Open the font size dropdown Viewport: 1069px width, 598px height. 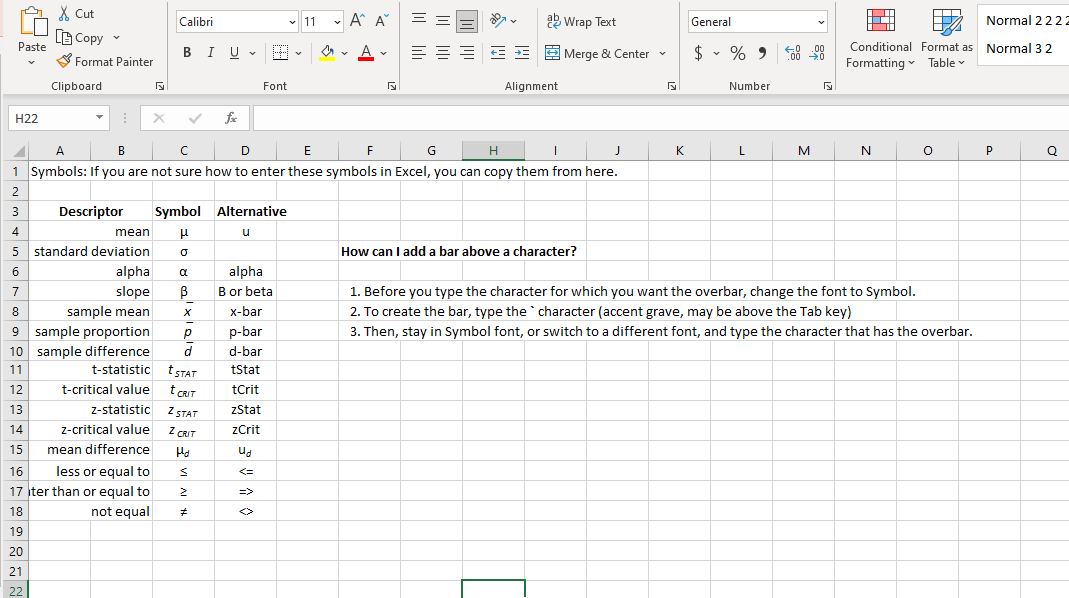335,21
